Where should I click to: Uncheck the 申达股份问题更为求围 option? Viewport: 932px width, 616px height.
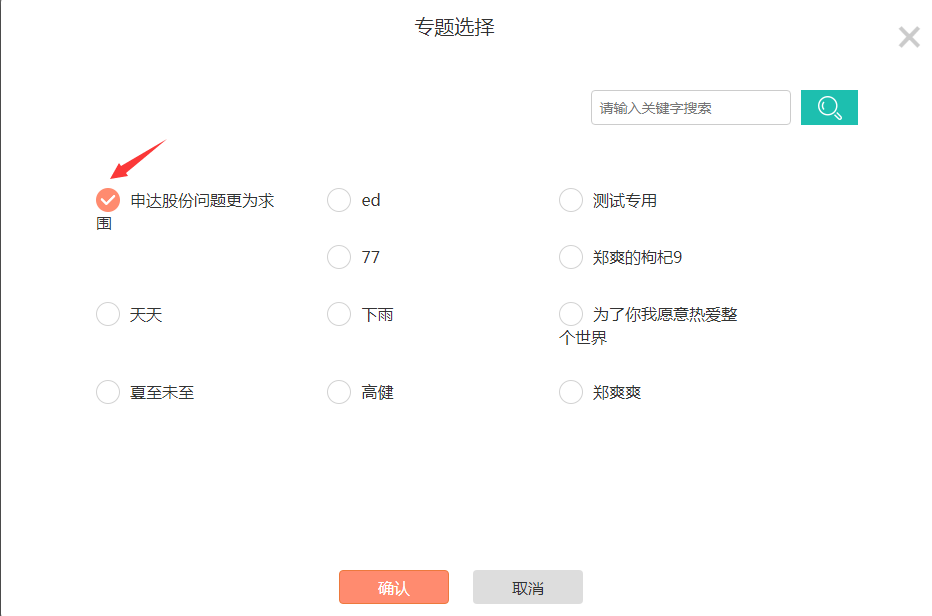[x=108, y=200]
